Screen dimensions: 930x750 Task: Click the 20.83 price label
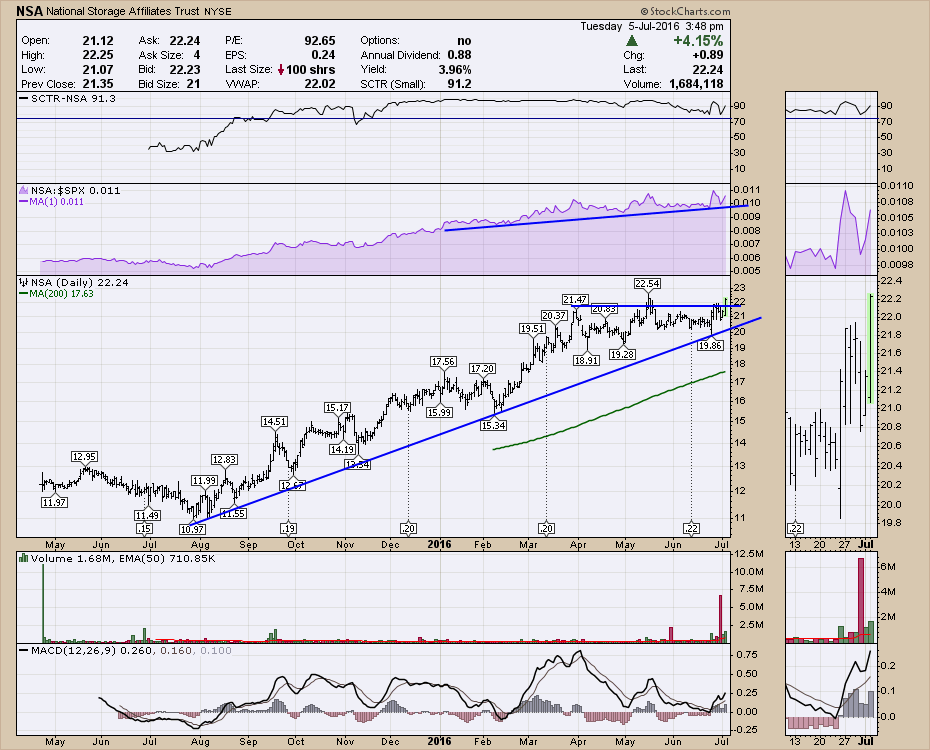click(604, 309)
